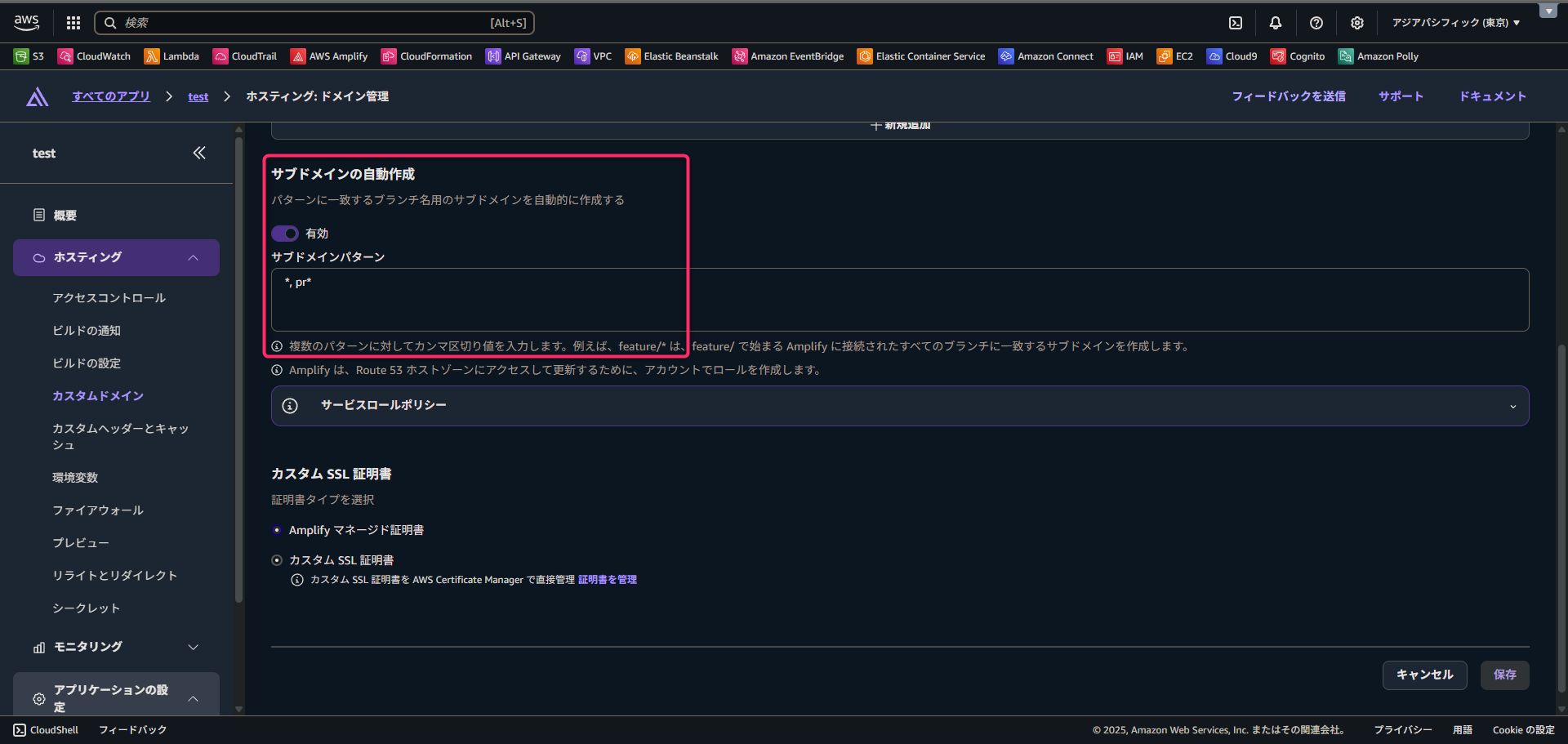Open the API Gateway shortcut

coord(523,56)
